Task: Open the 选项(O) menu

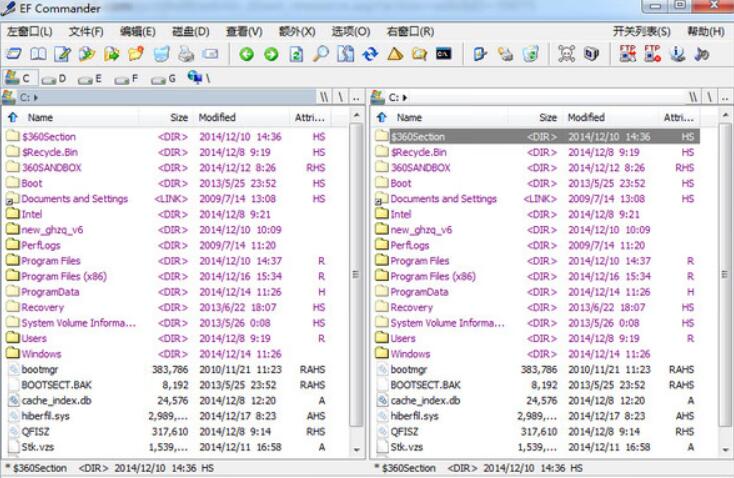Action: (x=351, y=32)
